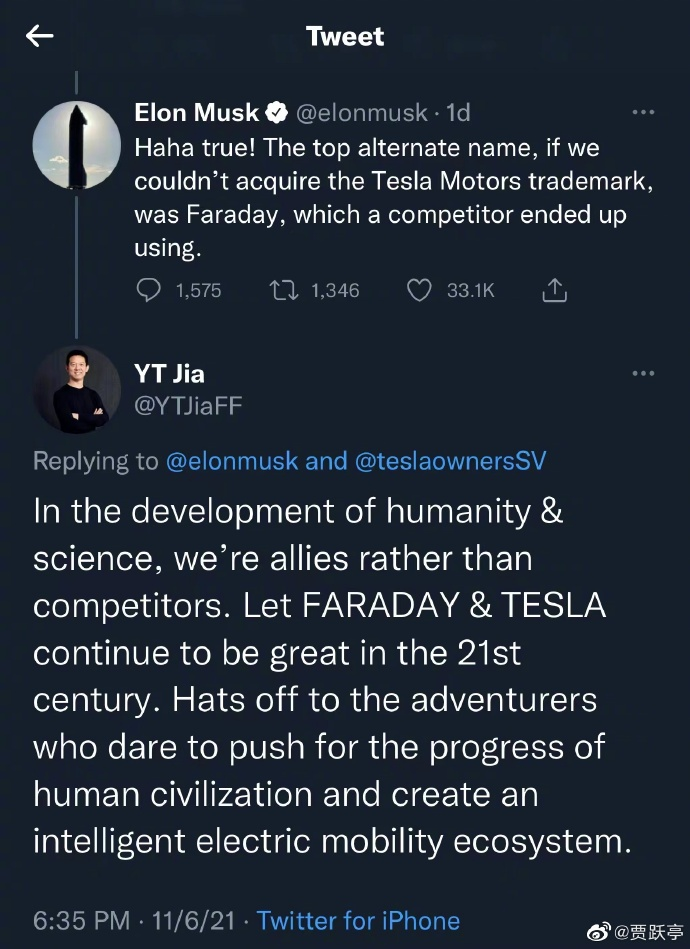
Task: Open the @teslaownersSV mention link
Action: click(x=448, y=461)
